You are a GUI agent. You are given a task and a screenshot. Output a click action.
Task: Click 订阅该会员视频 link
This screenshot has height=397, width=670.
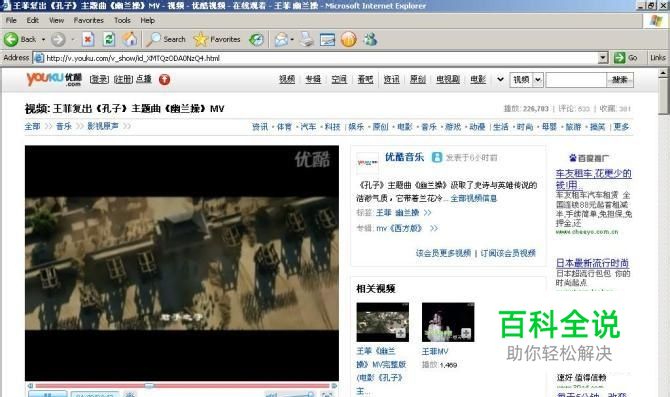(x=508, y=253)
